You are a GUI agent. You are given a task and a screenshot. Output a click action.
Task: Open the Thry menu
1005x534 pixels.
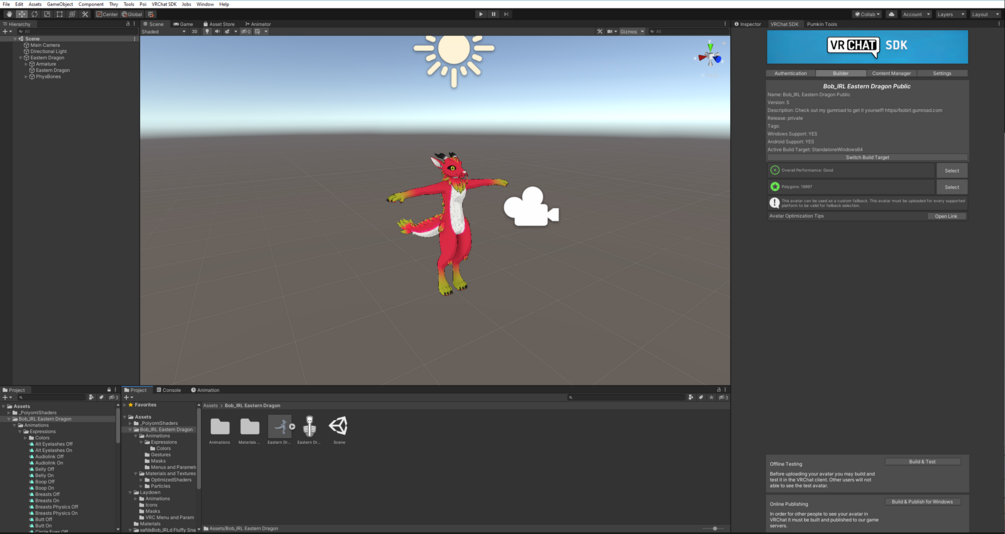113,4
